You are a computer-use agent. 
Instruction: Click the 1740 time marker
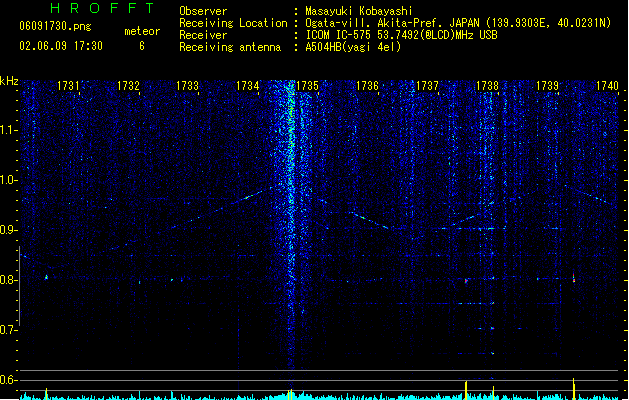tap(607, 86)
